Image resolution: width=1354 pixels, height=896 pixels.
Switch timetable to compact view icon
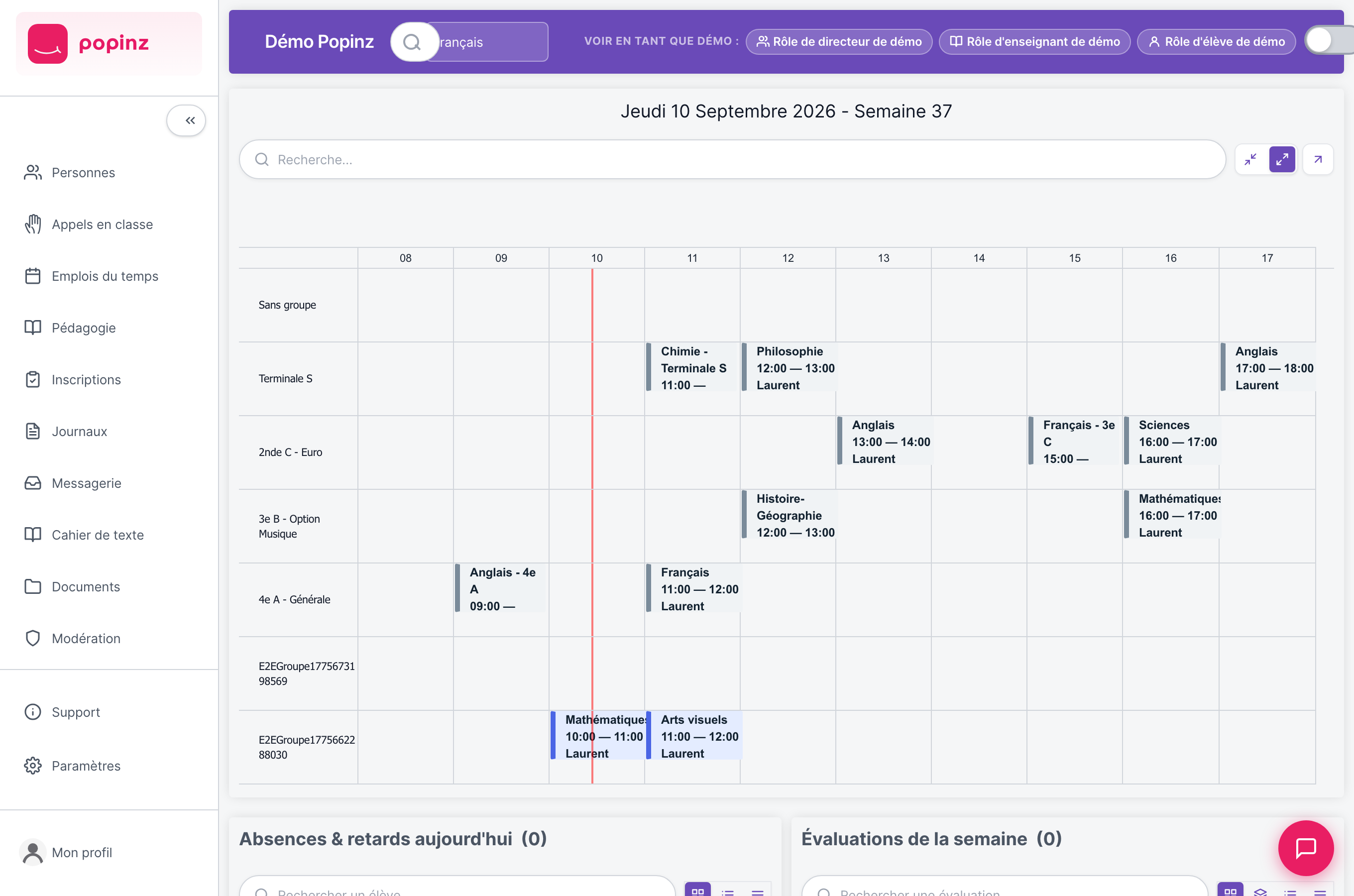1250,159
